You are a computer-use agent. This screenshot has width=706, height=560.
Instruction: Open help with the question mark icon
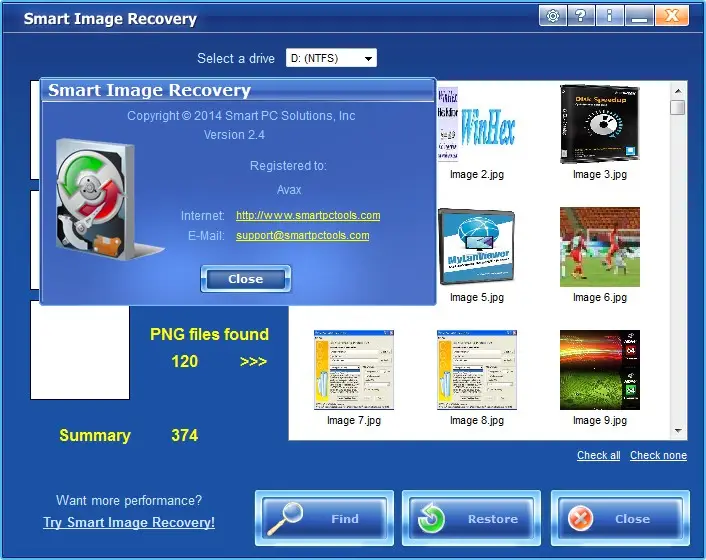(581, 16)
